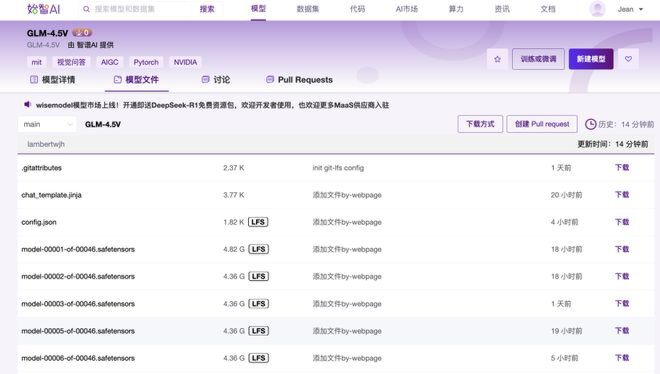Open the chat_template.jinja file name
This screenshot has height=374, width=660.
pyautogui.click(x=51, y=195)
